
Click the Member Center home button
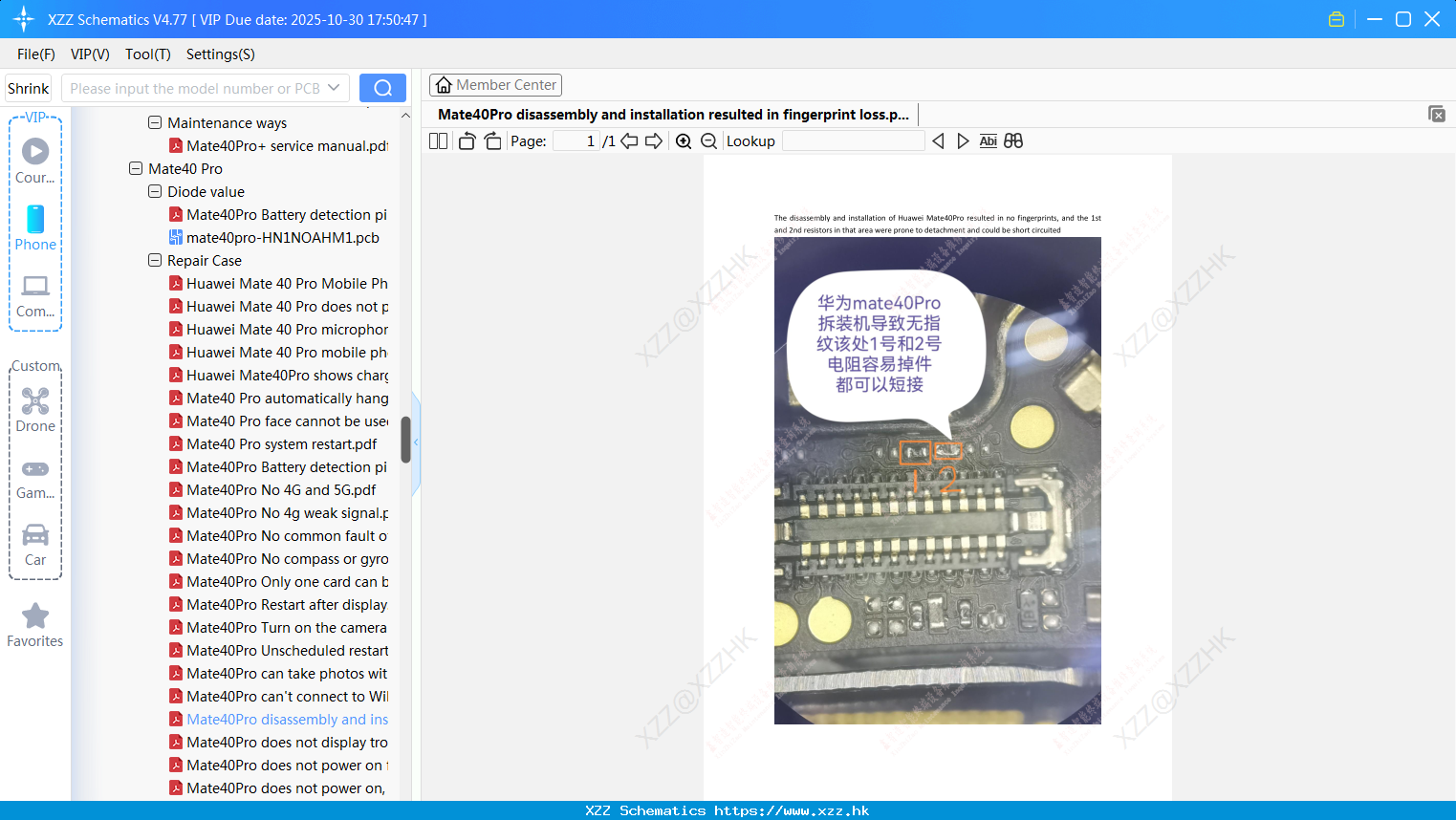coord(495,85)
